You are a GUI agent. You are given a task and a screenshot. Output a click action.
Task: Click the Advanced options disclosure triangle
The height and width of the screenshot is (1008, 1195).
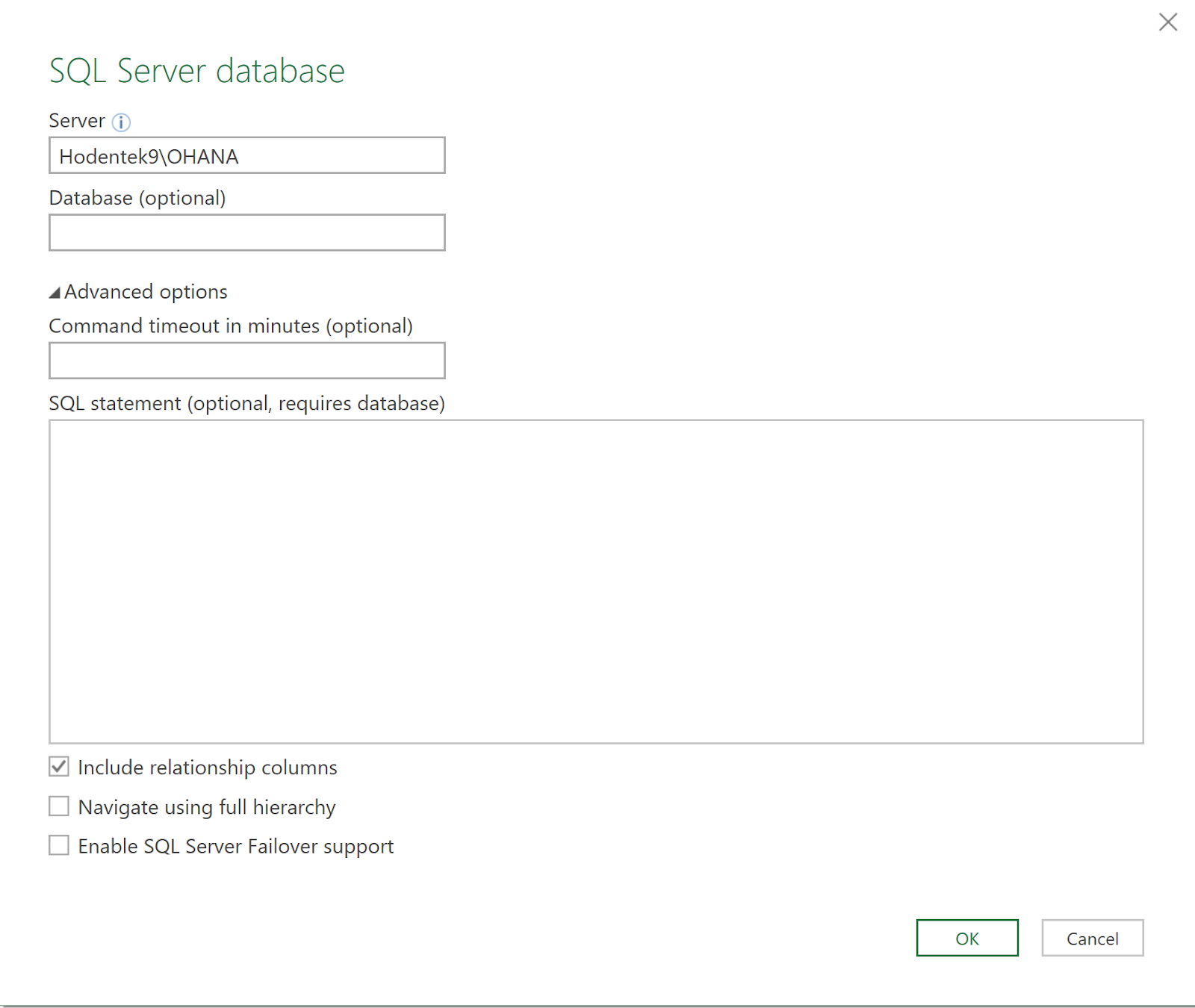[54, 293]
